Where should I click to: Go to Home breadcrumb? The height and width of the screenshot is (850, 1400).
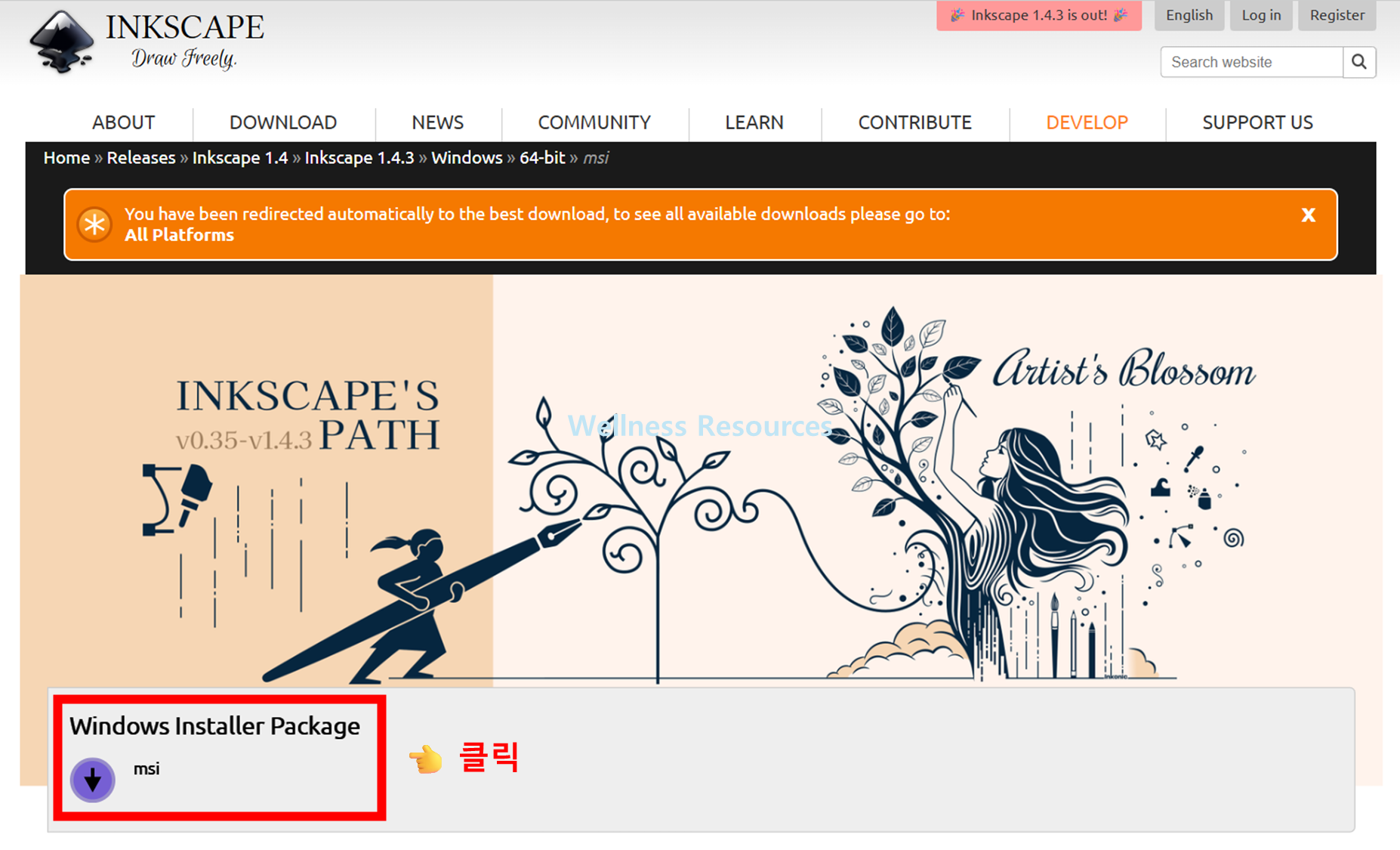[66, 158]
